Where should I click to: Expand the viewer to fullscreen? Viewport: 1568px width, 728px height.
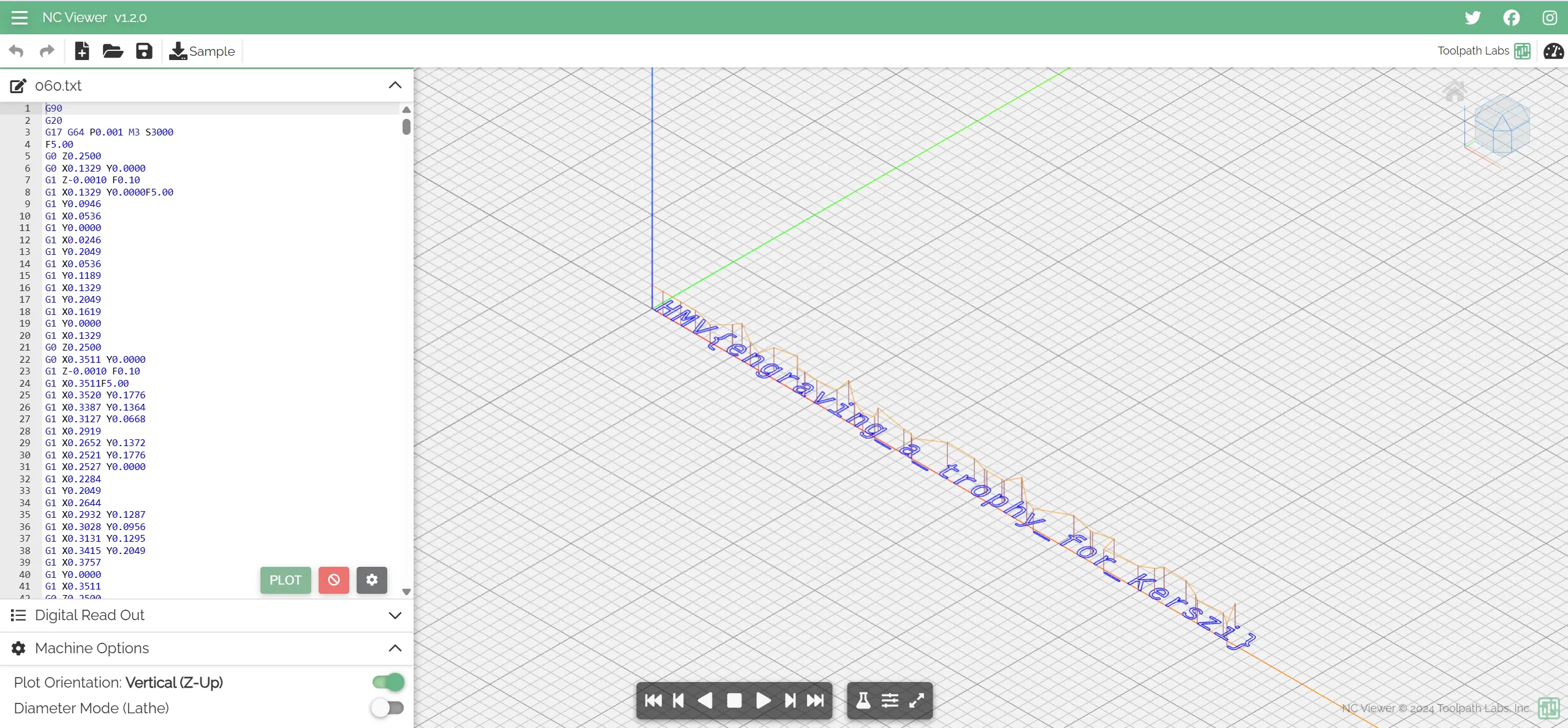(x=917, y=700)
